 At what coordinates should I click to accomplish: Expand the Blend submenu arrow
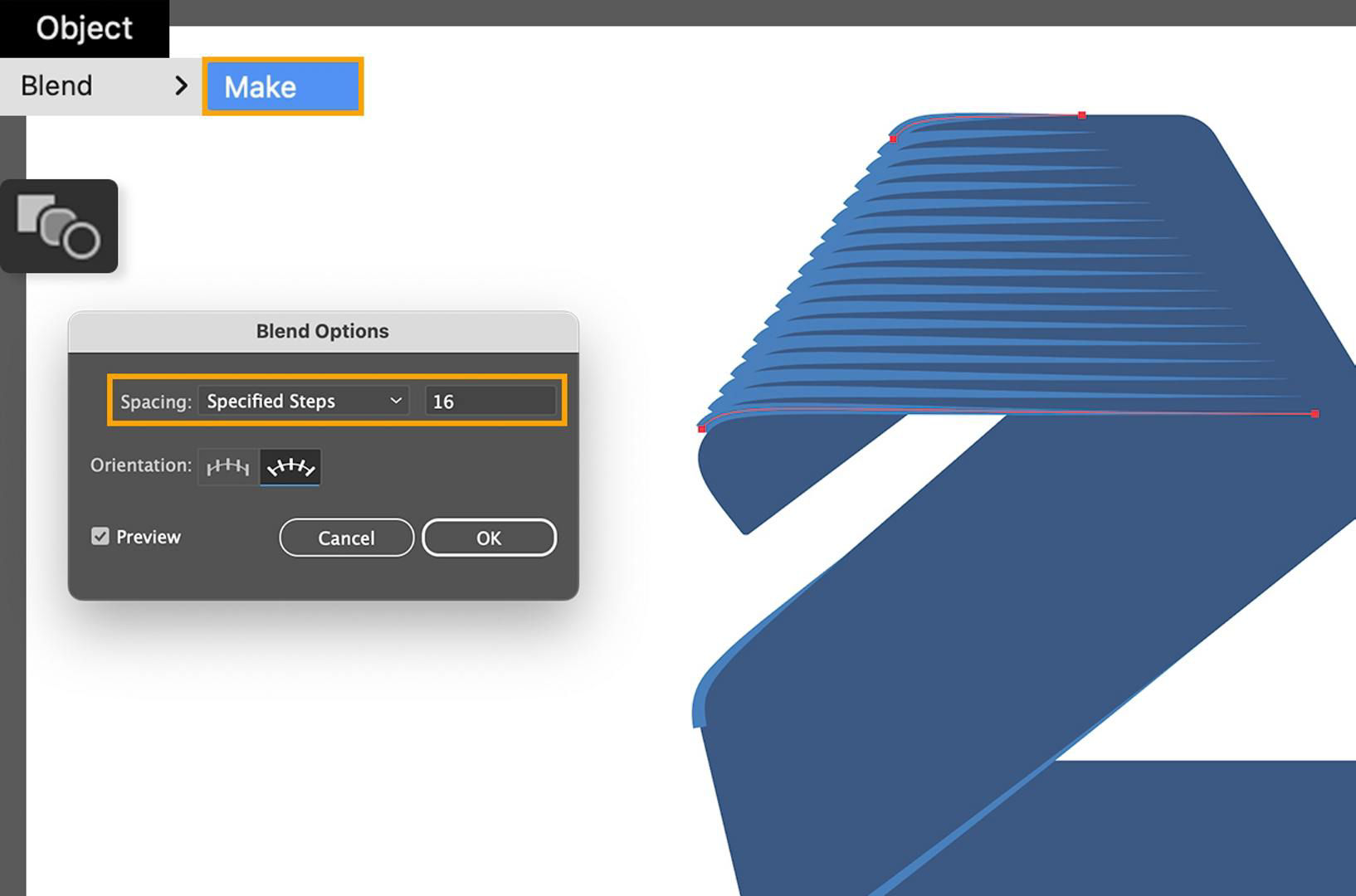(181, 85)
